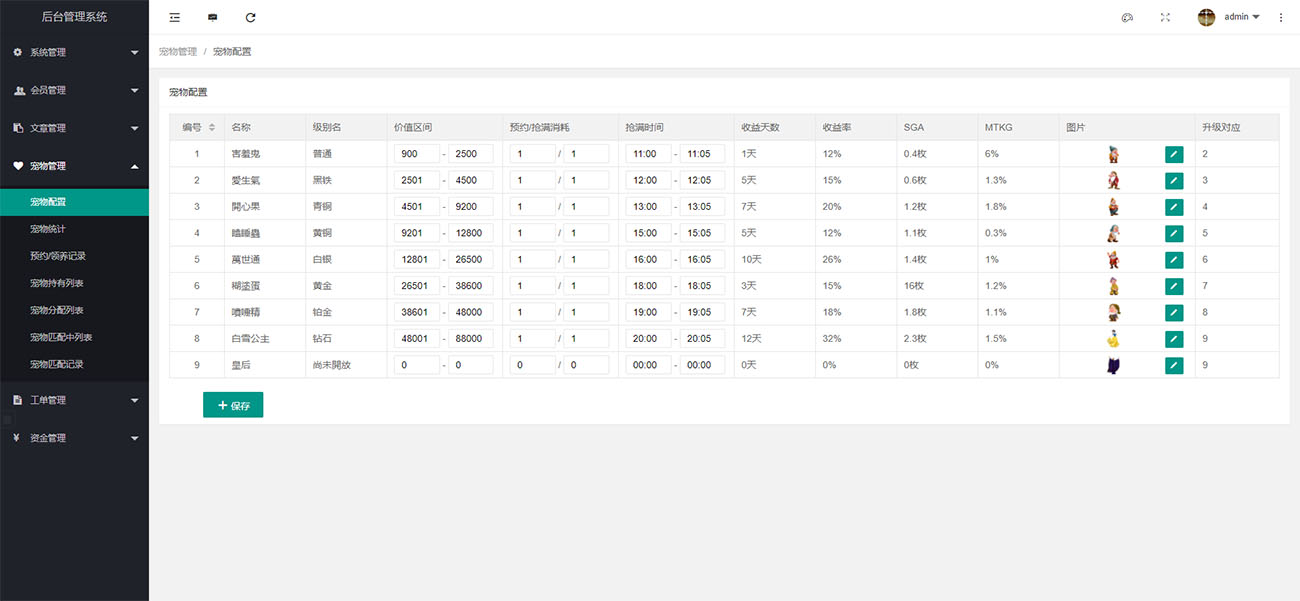Go to 预约/领养记录 menu item
This screenshot has width=1300, height=601.
pyautogui.click(x=58, y=256)
